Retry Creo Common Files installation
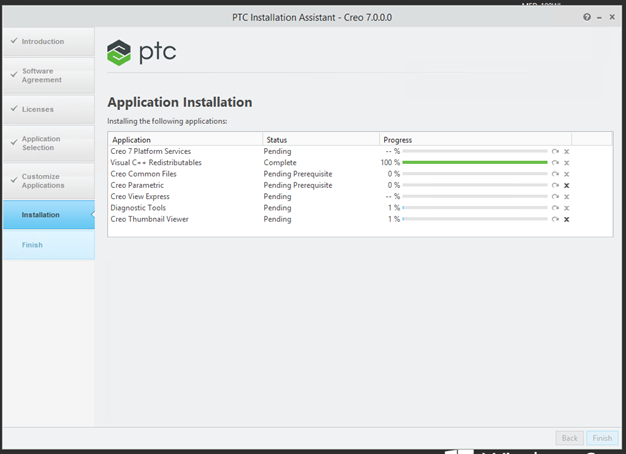626x454 pixels. [x=555, y=174]
